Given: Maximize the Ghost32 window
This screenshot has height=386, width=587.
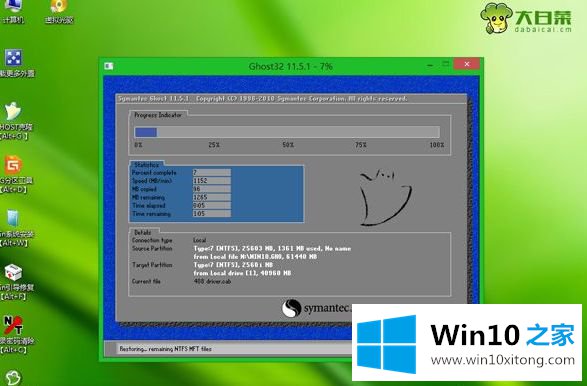Looking at the screenshot, I should point(445,64).
